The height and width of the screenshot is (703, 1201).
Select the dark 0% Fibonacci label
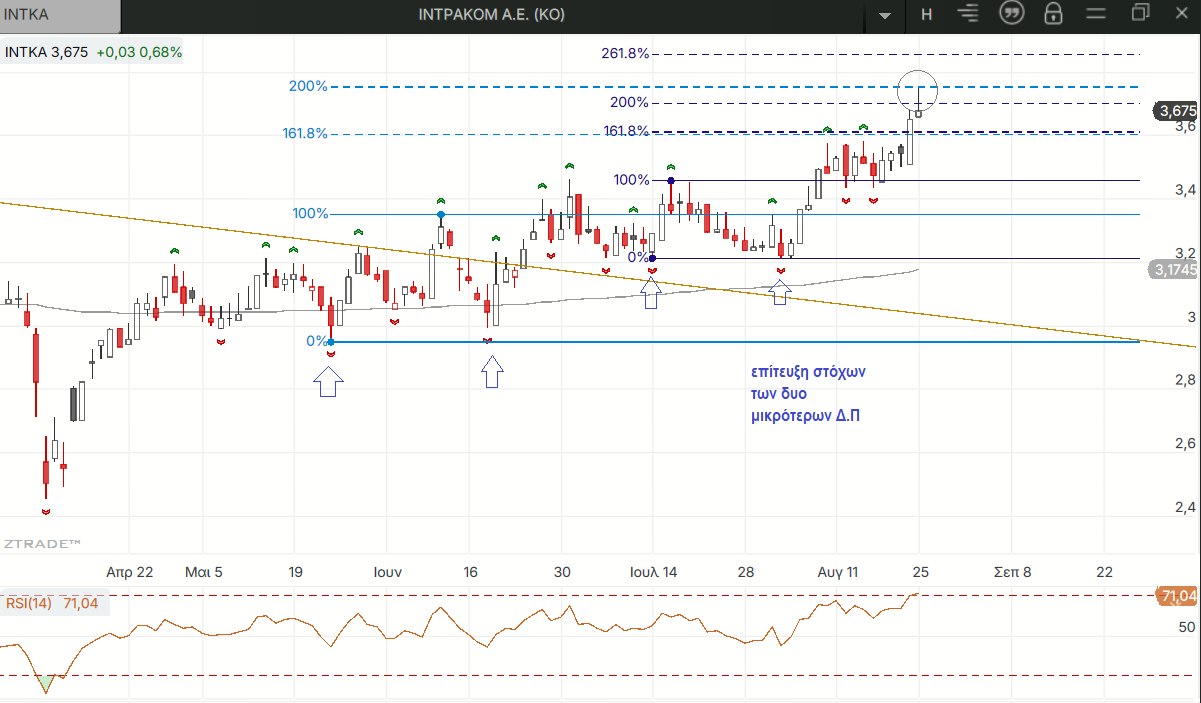(638, 257)
